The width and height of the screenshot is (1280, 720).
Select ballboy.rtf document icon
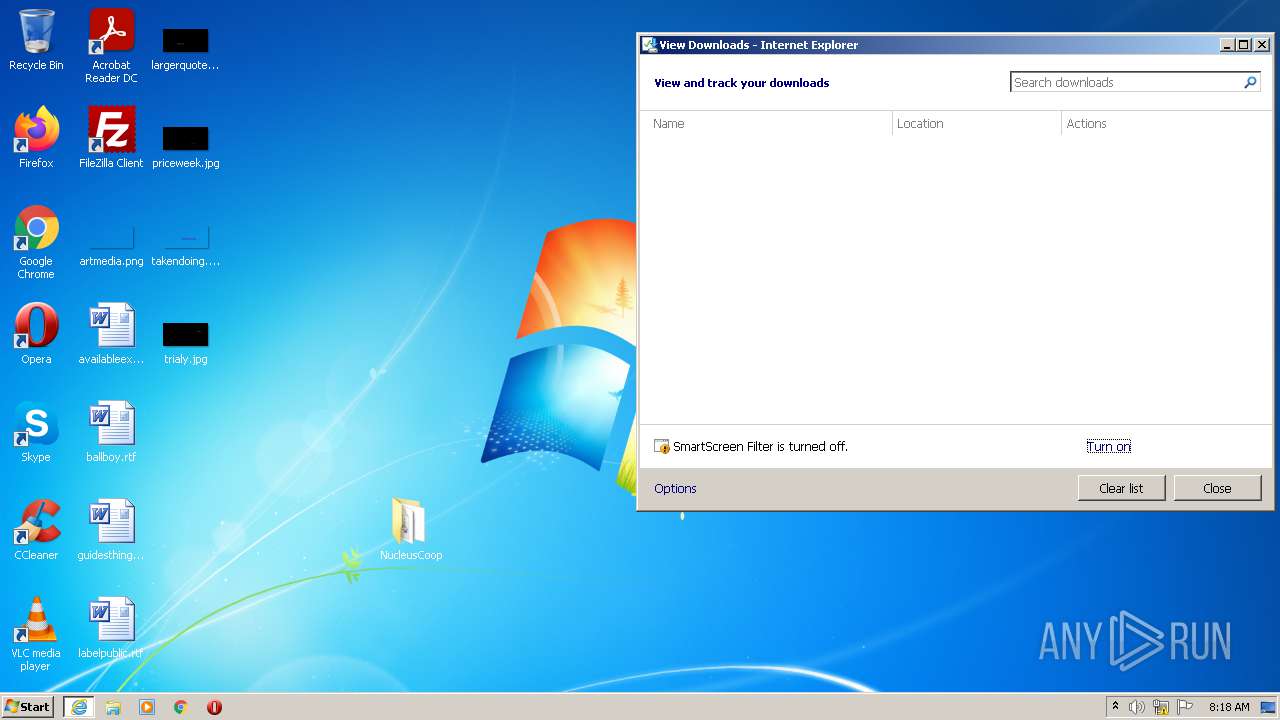pos(111,432)
